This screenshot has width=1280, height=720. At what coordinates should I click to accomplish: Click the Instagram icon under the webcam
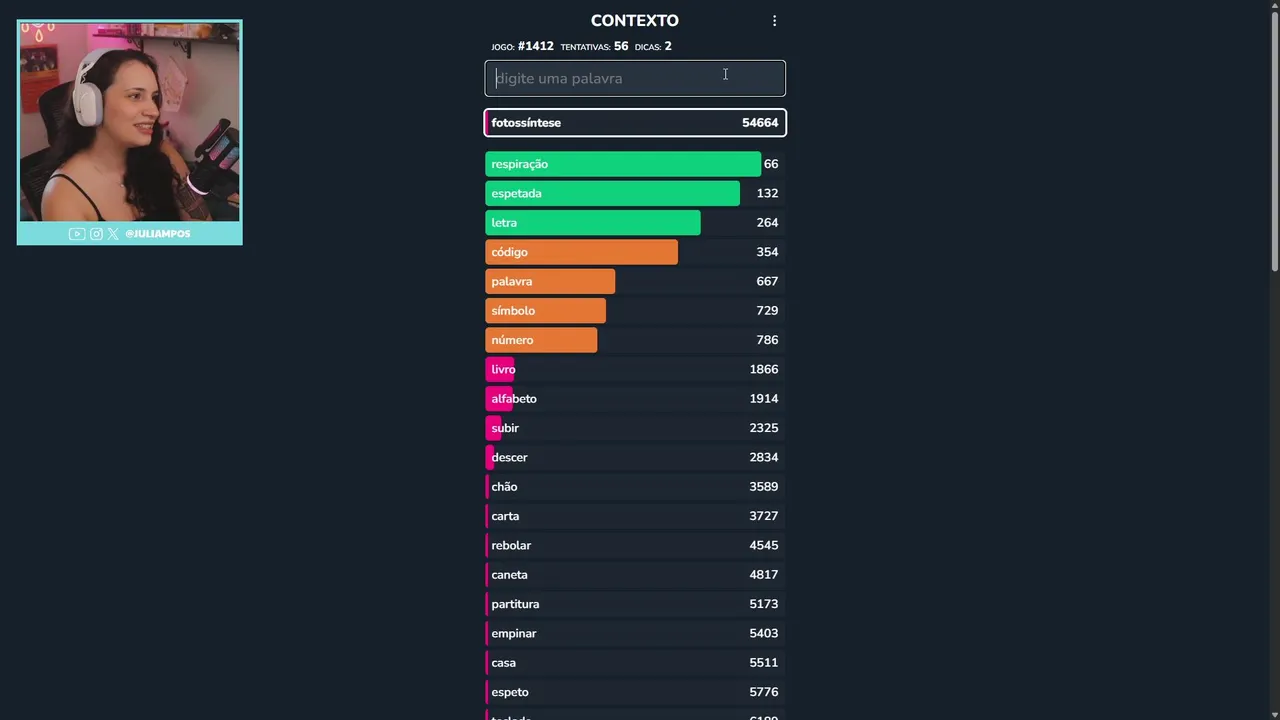point(96,234)
